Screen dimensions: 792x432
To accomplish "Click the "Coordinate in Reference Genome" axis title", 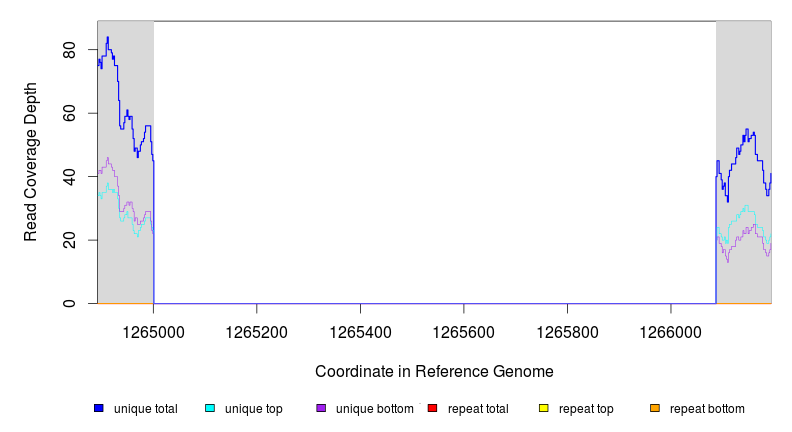I will pyautogui.click(x=434, y=371).
